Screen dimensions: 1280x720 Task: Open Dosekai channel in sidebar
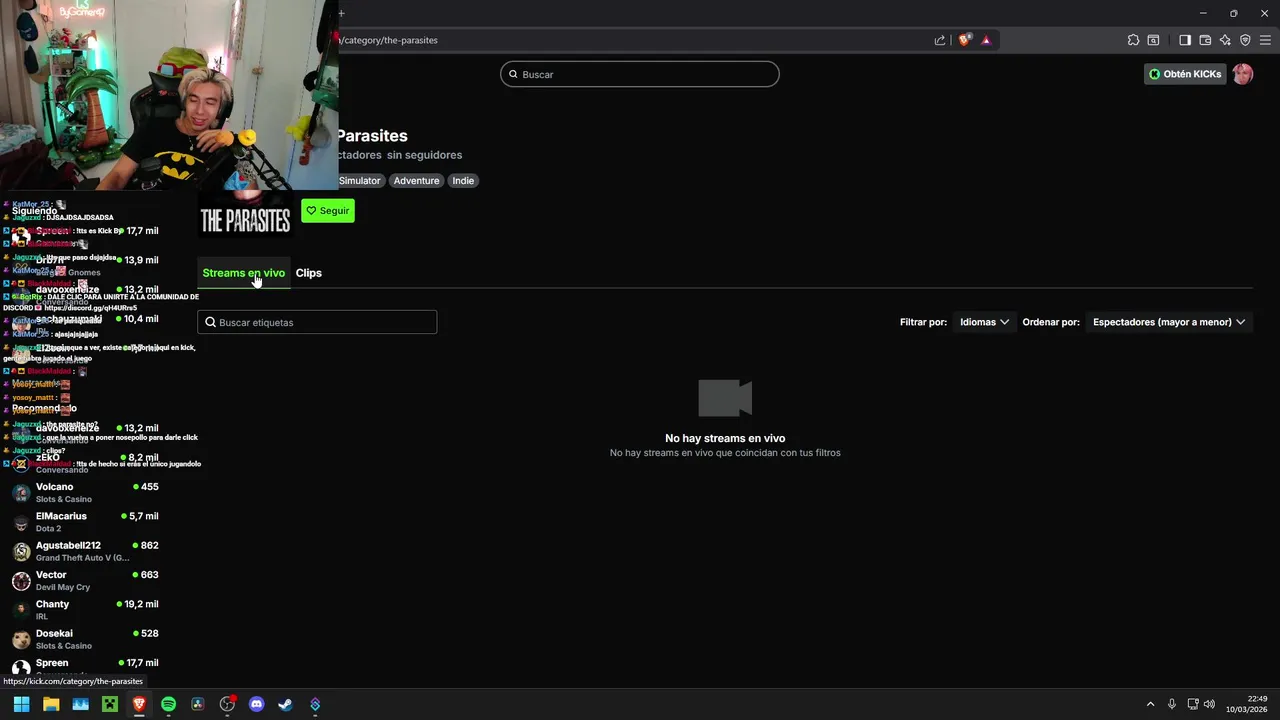click(85, 639)
